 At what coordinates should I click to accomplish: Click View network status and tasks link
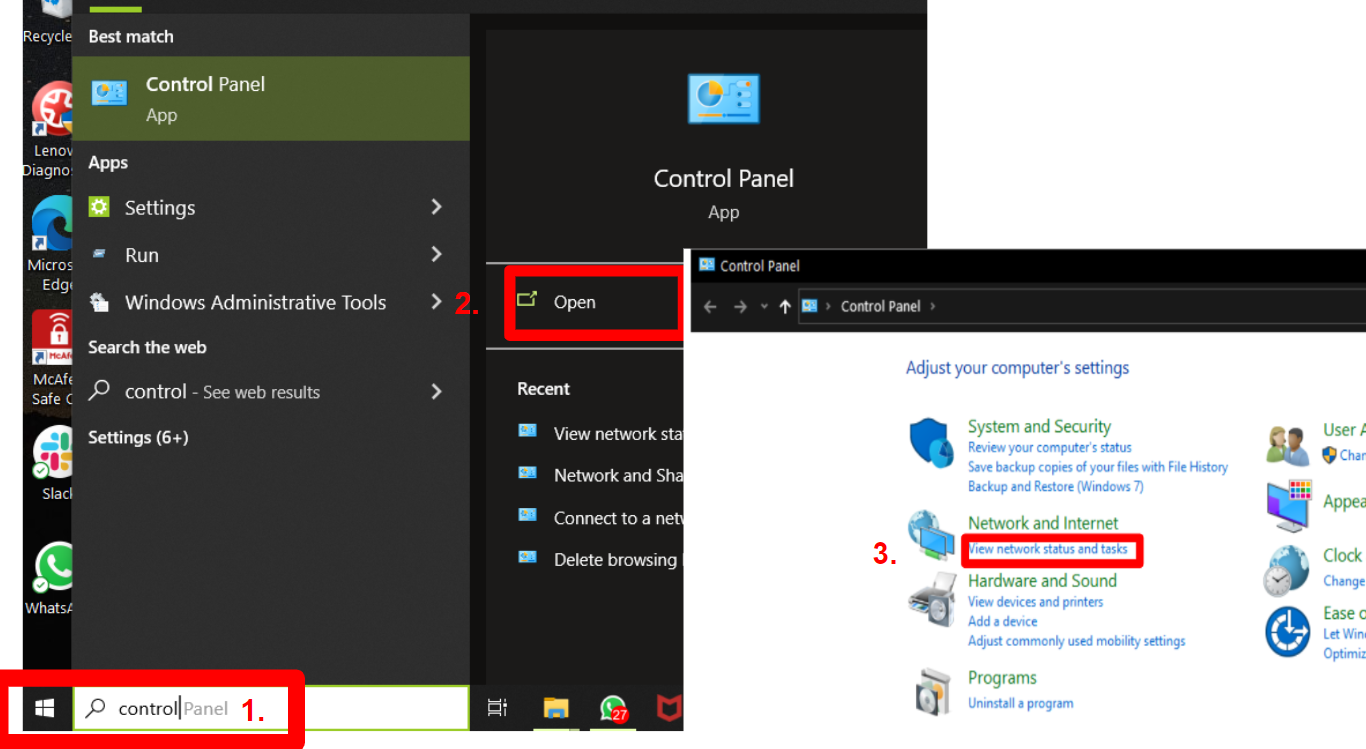pos(1048,549)
